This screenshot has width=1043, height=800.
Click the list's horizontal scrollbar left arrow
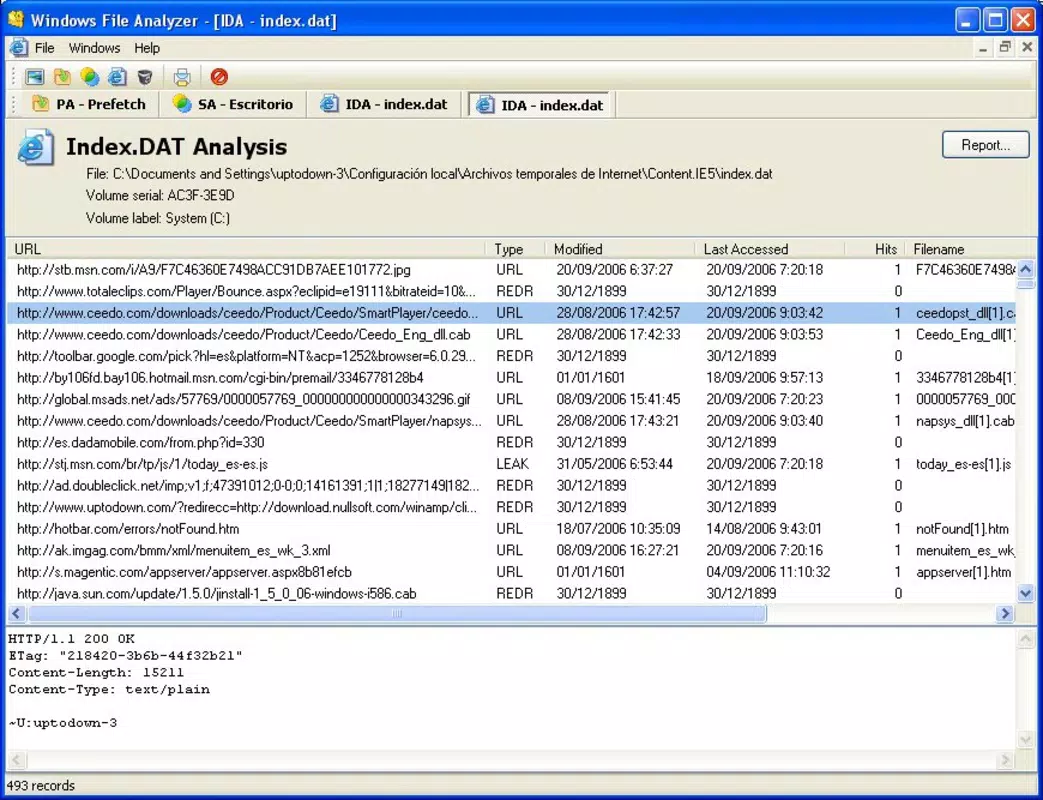point(17,614)
